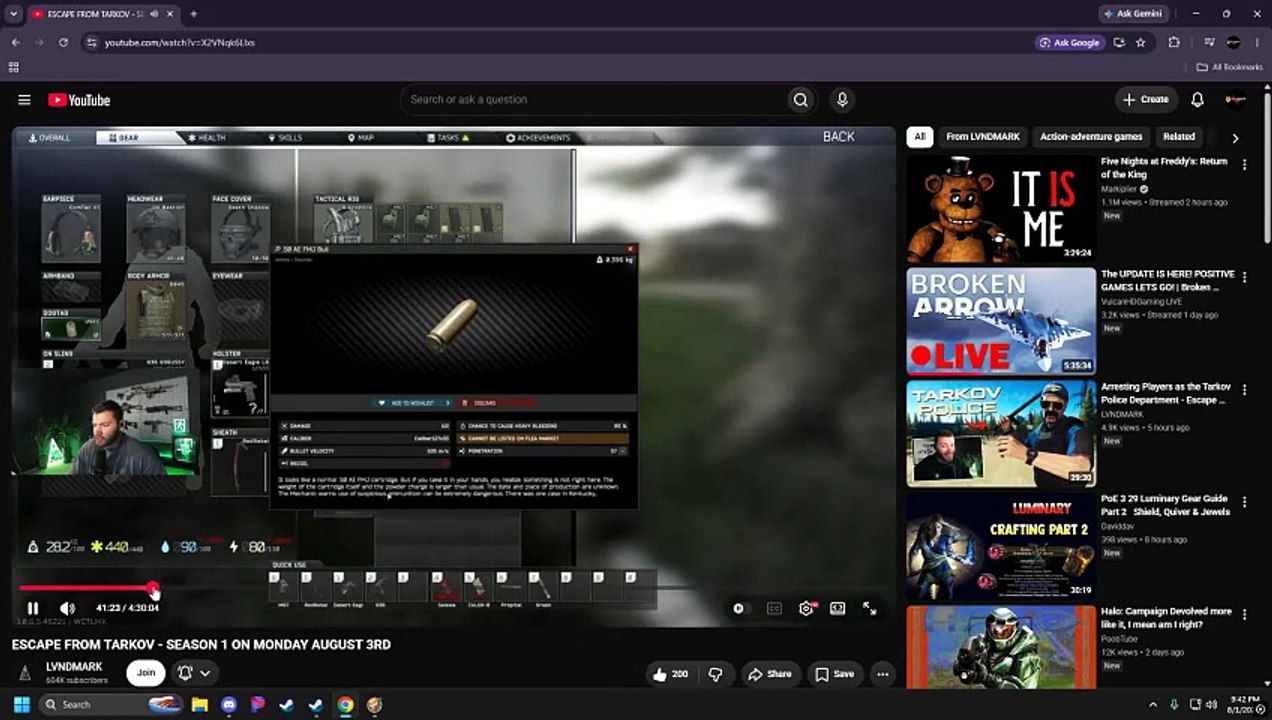
Task: Open the Five Nights at Freddy's thumbnail
Action: (1001, 208)
